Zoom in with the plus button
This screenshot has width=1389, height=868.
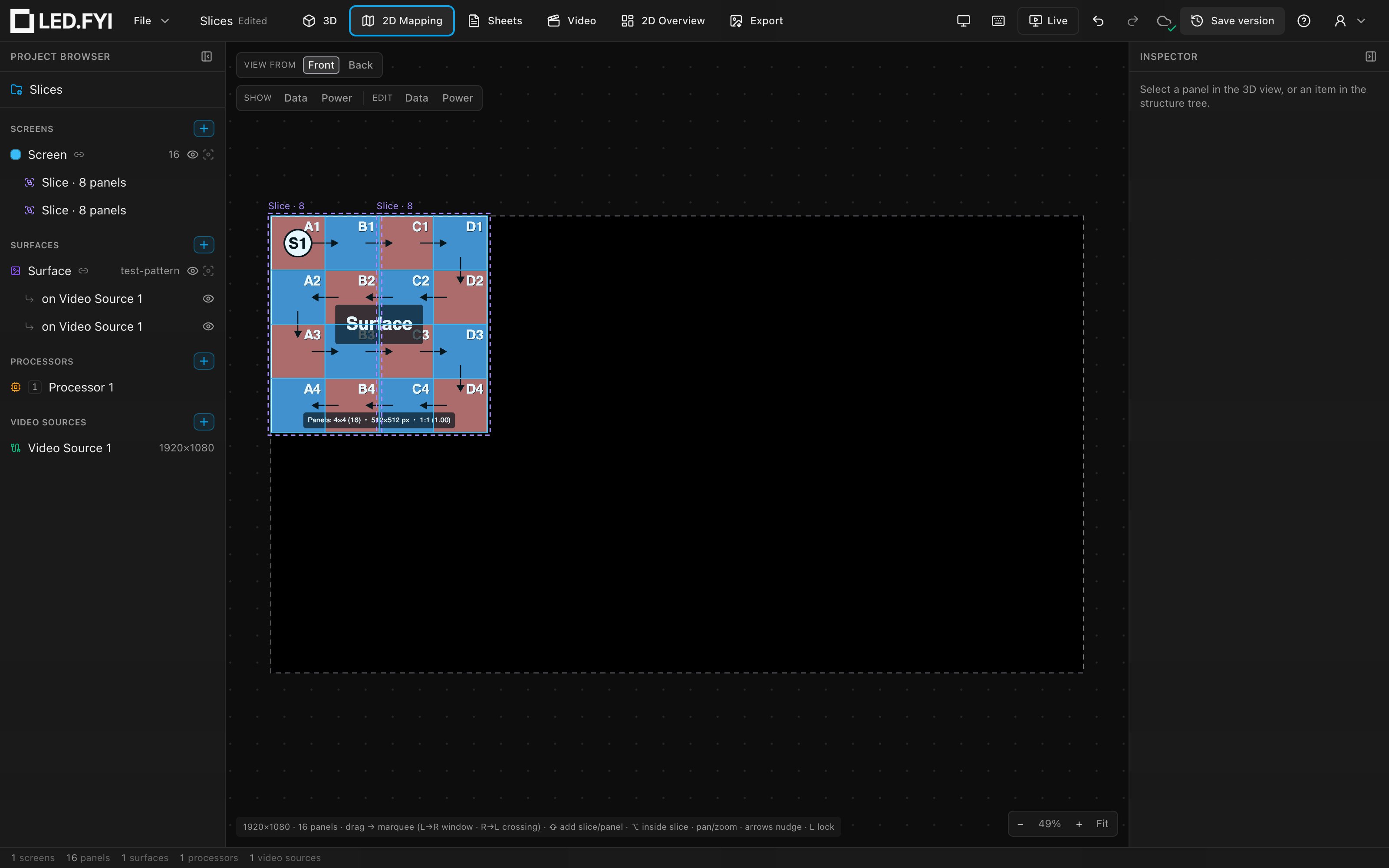pos(1079,824)
